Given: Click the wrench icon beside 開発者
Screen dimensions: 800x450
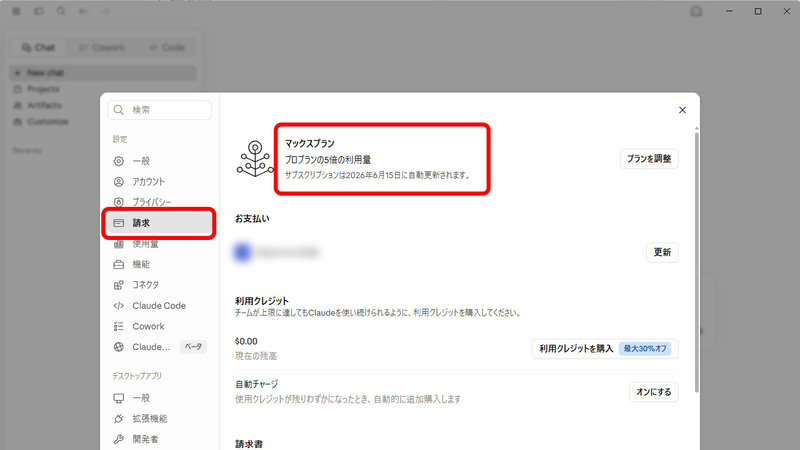Looking at the screenshot, I should [119, 439].
